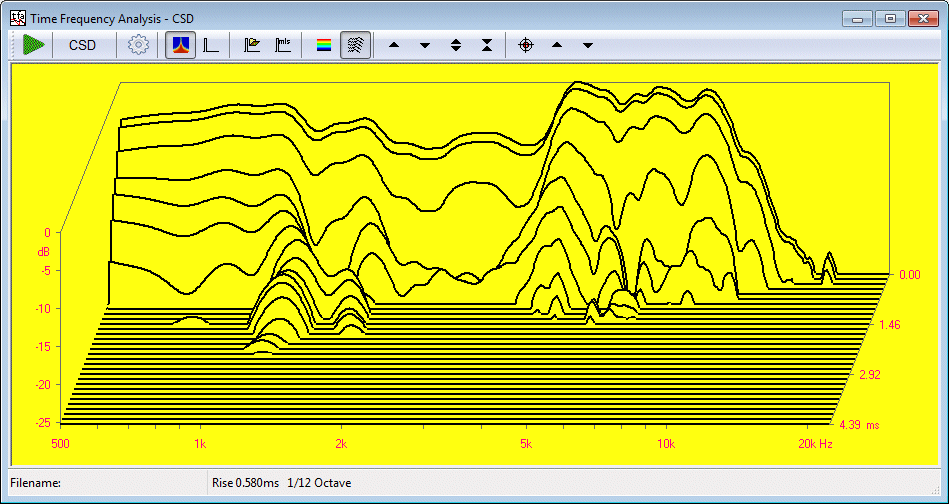The image size is (949, 504).
Task: Click the down arrow after the crosshair icon
Action: point(588,45)
